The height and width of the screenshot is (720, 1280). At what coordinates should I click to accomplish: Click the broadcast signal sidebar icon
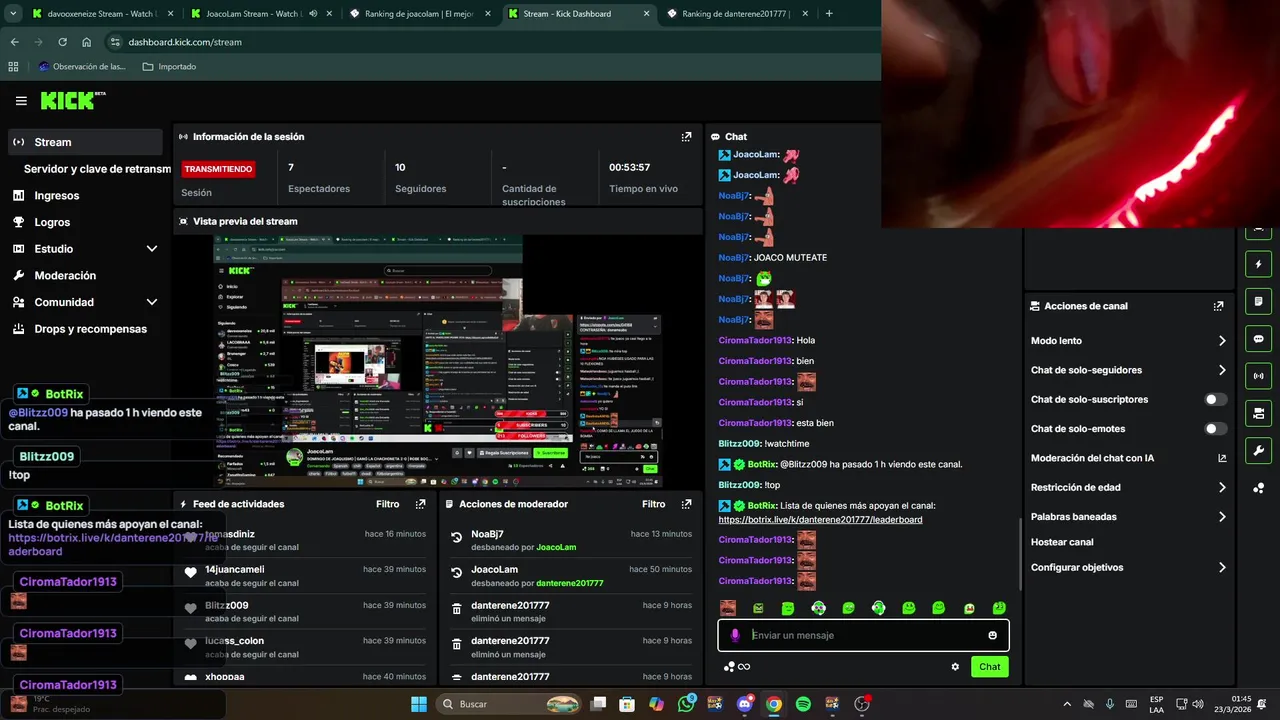click(1258, 376)
